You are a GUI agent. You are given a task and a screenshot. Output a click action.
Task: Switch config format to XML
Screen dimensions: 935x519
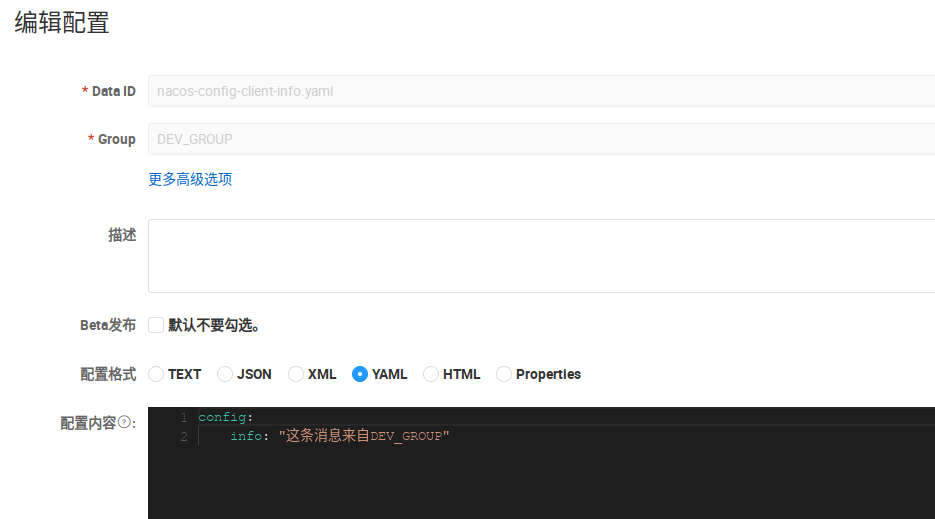296,374
